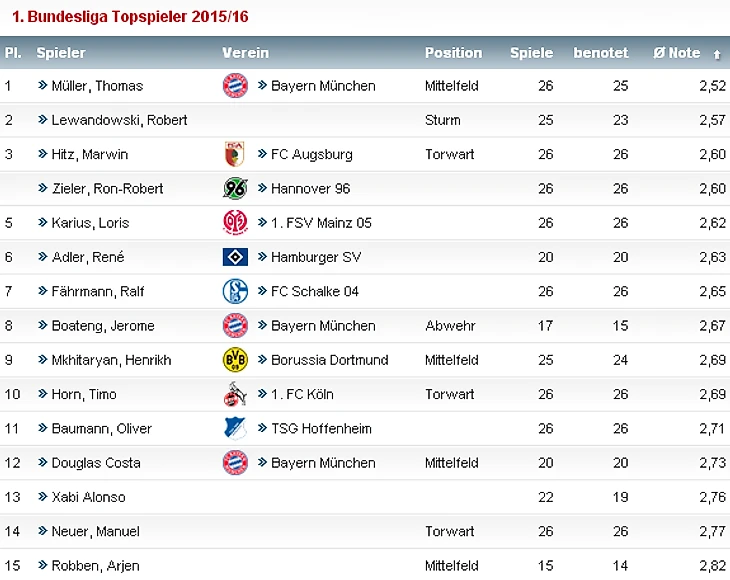The image size is (730, 580).
Task: Sort by the Position column header
Action: [453, 53]
